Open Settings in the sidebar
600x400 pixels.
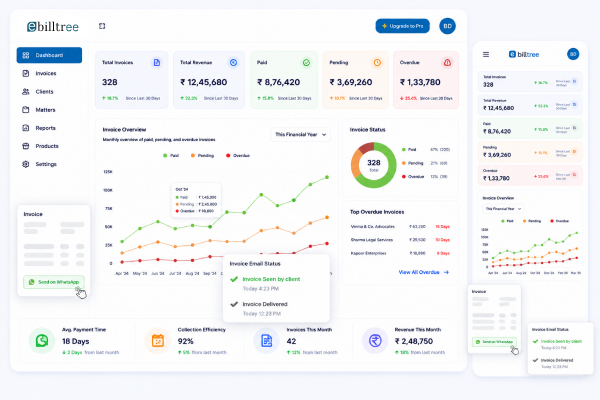(46, 164)
